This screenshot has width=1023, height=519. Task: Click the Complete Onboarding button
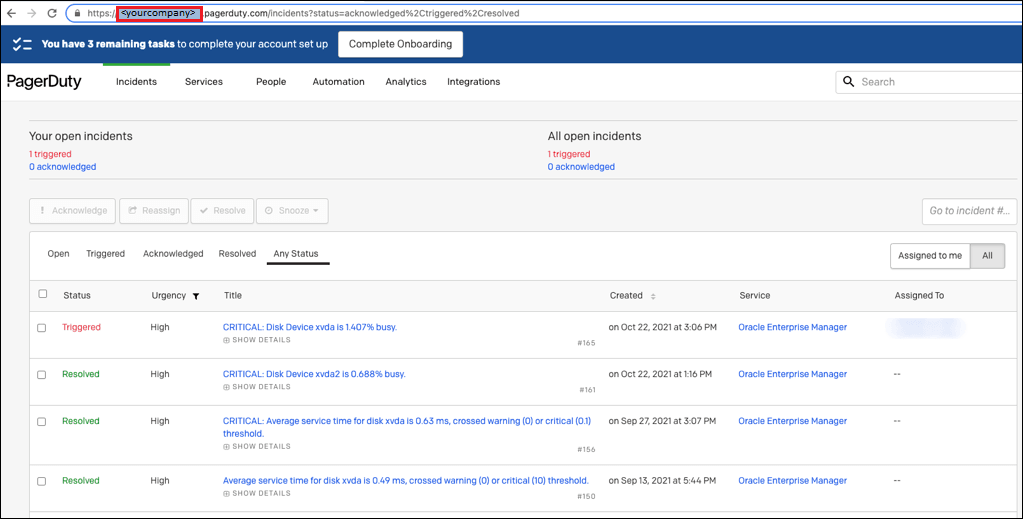click(x=401, y=44)
